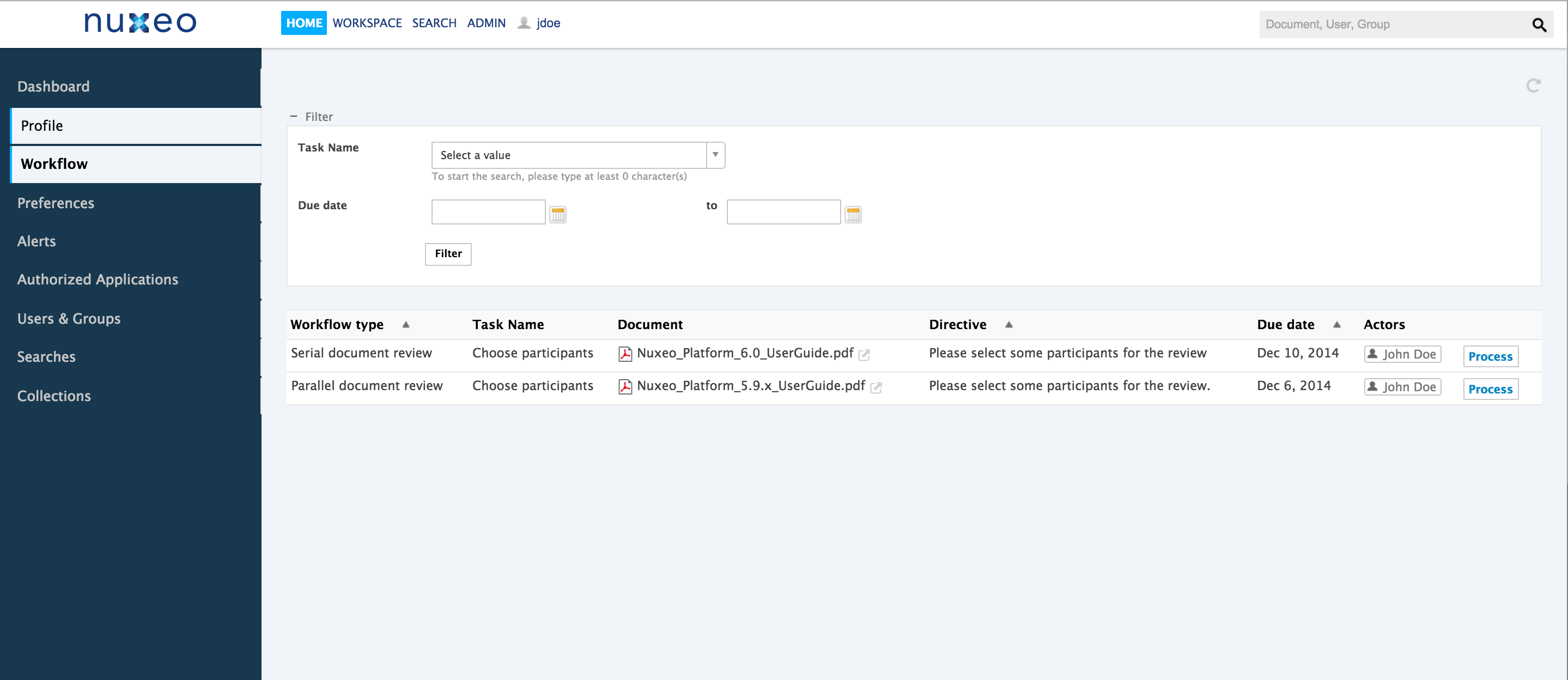Open the calendar picker for the 'to' date
Viewport: 1568px width, 680px height.
(x=853, y=214)
